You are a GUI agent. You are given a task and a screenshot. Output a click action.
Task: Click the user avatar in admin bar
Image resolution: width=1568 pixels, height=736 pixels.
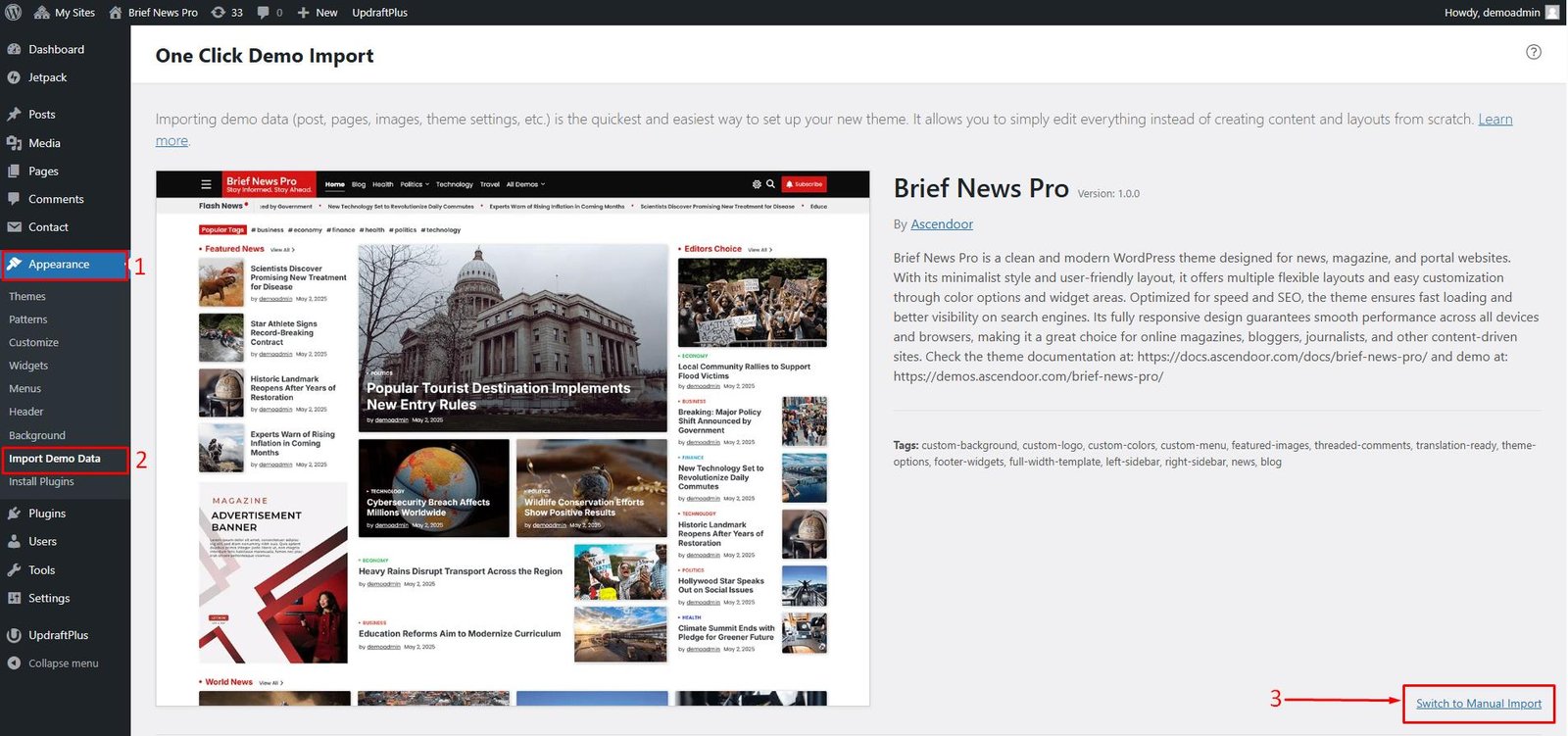pyautogui.click(x=1552, y=13)
